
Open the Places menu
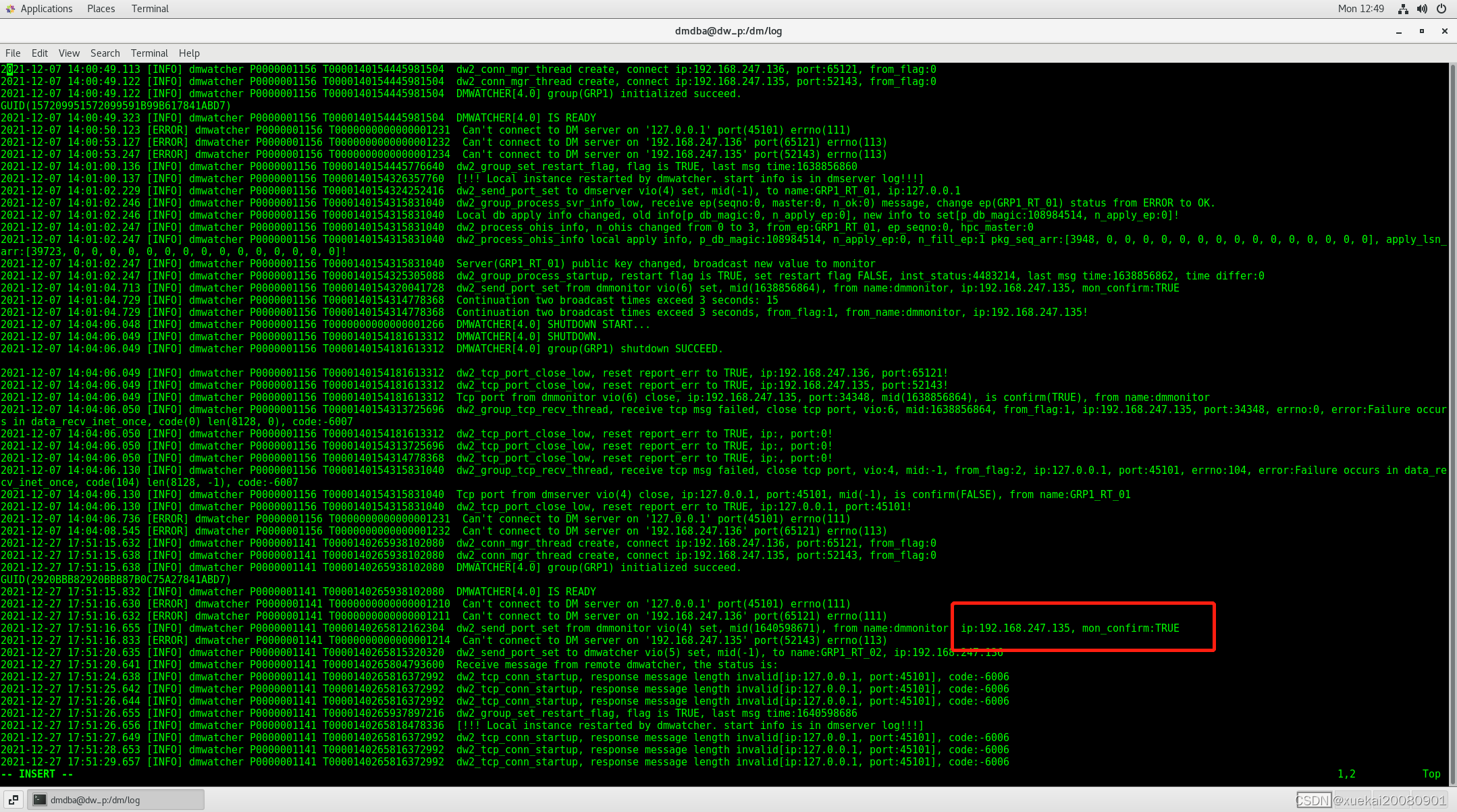pos(101,9)
